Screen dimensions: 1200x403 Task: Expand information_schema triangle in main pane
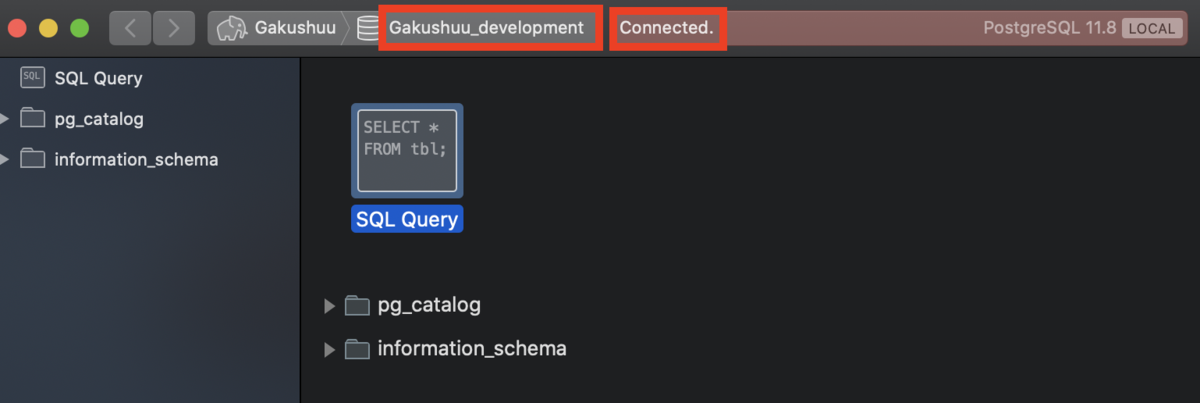pyautogui.click(x=330, y=349)
